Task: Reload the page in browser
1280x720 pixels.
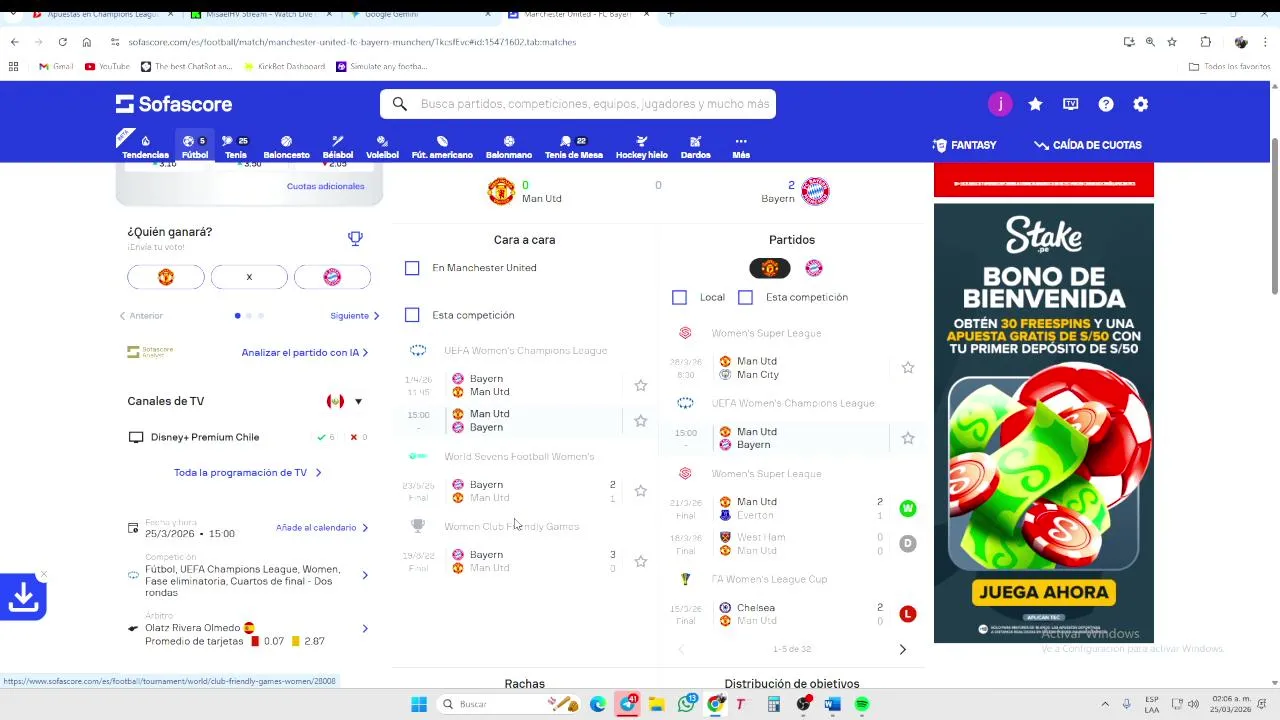Action: pos(62,42)
